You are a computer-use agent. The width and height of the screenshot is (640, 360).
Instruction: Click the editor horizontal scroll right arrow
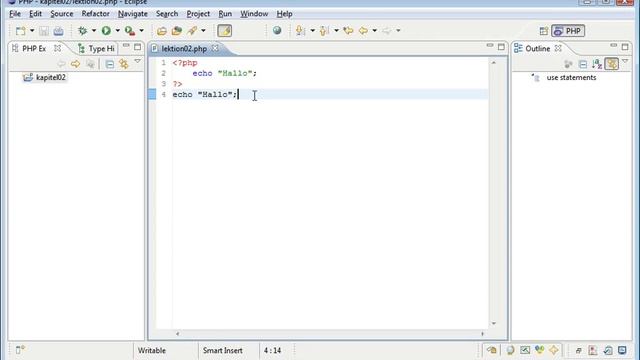coord(482,334)
